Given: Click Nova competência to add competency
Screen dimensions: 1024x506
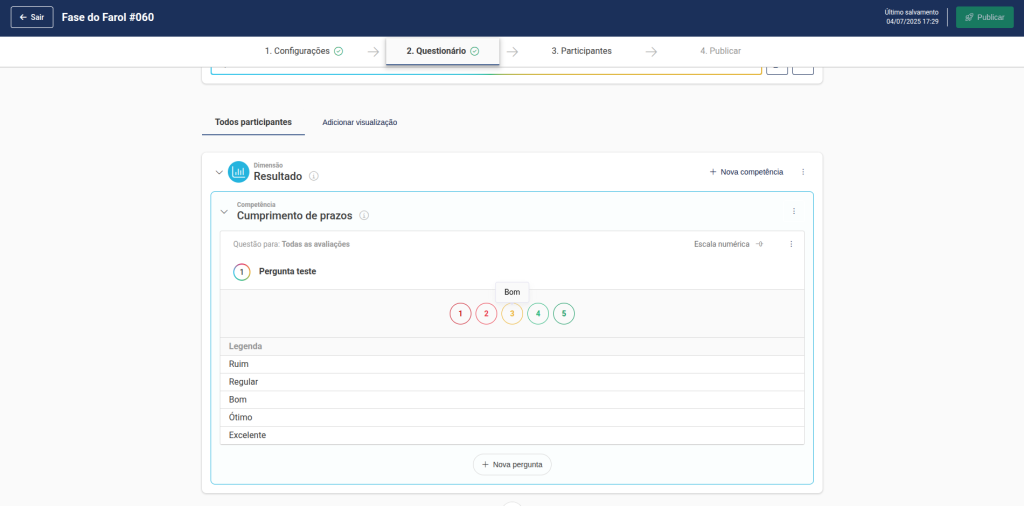Looking at the screenshot, I should coord(746,172).
